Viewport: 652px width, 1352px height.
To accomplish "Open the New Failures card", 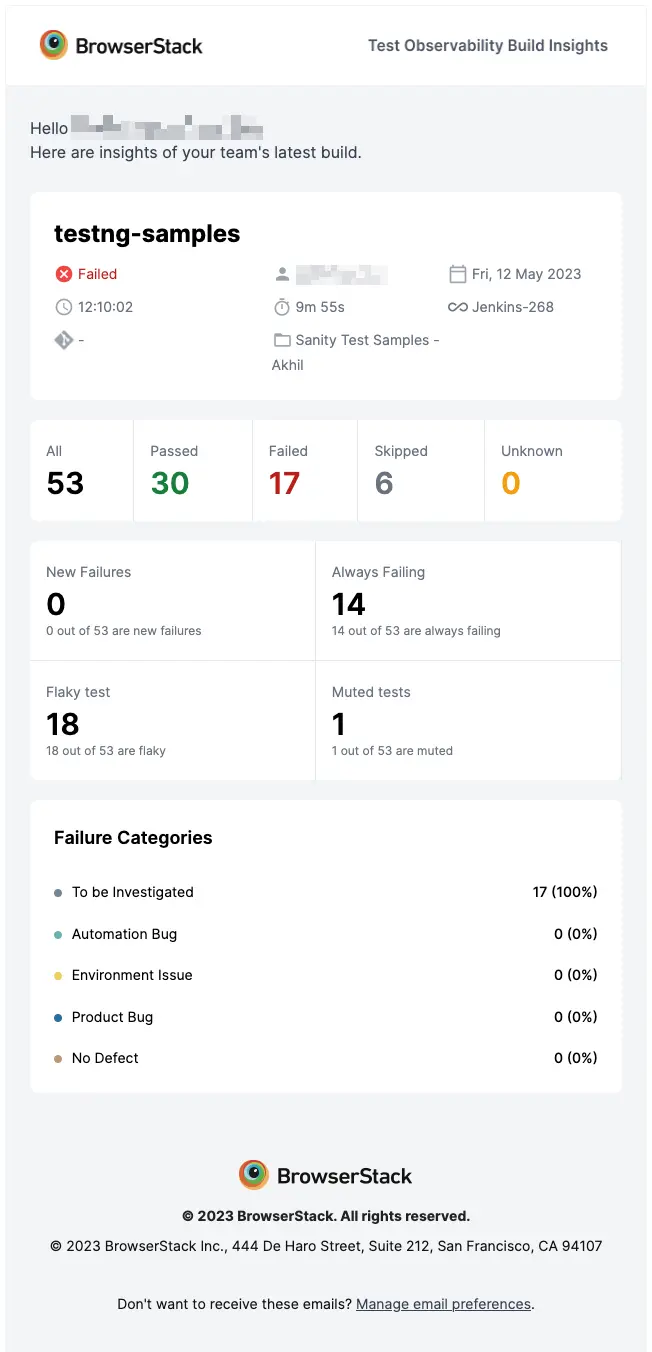I will (x=173, y=601).
